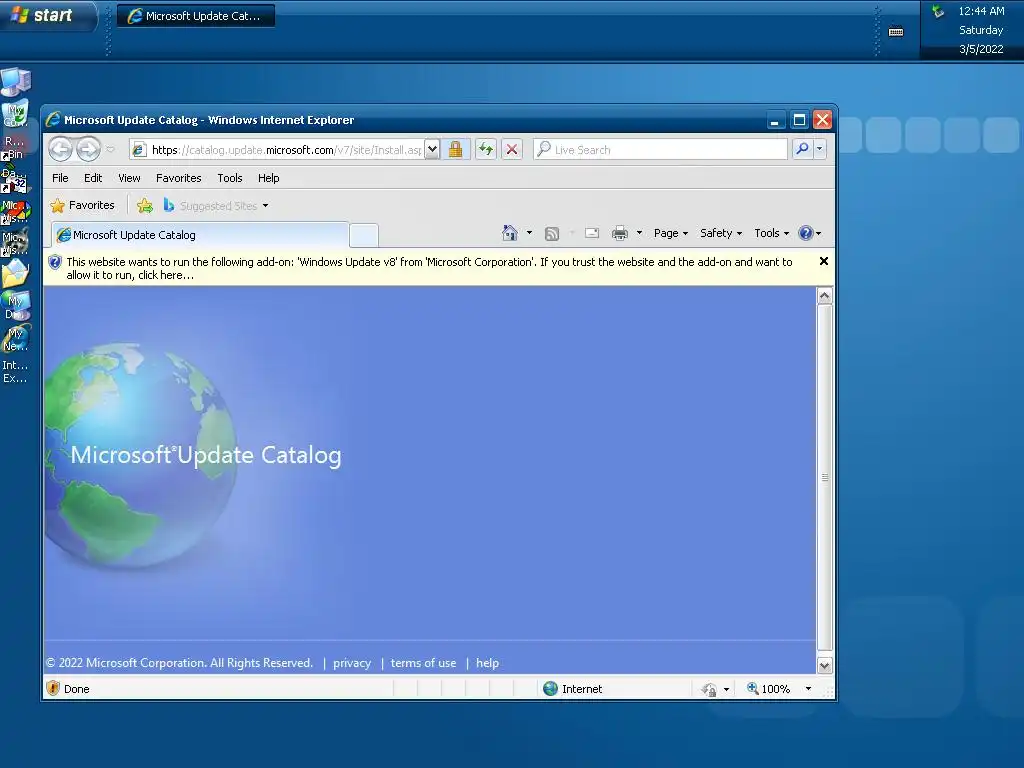Image resolution: width=1024 pixels, height=768 pixels.
Task: Go forward with the Forward arrow button
Action: coord(88,150)
